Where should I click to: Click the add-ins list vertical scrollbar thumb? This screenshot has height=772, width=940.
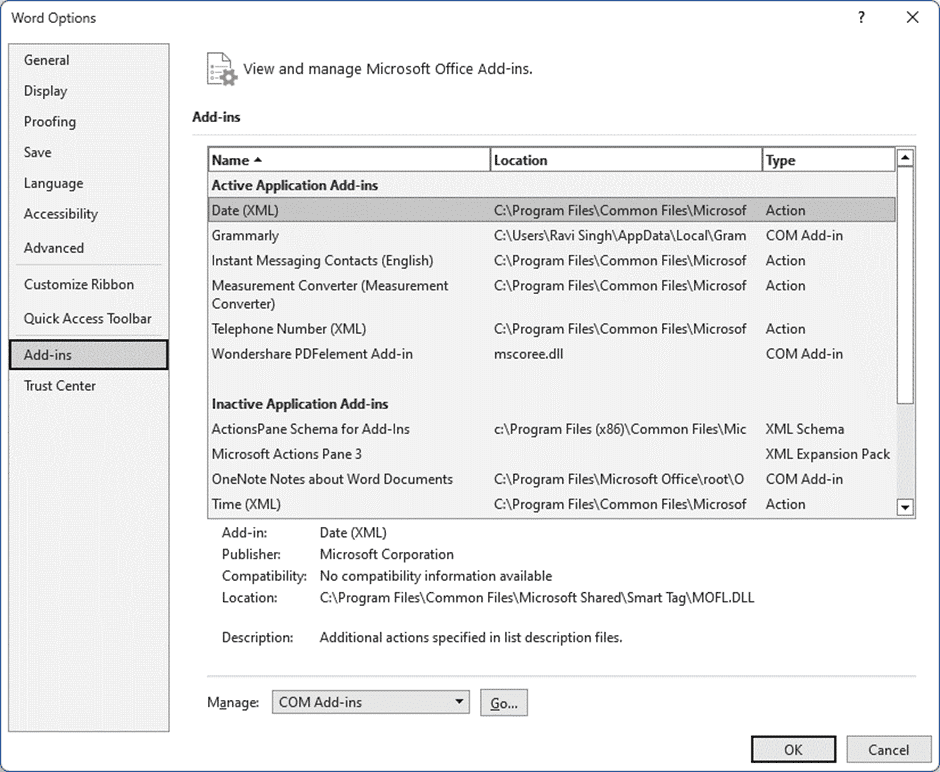pos(905,285)
